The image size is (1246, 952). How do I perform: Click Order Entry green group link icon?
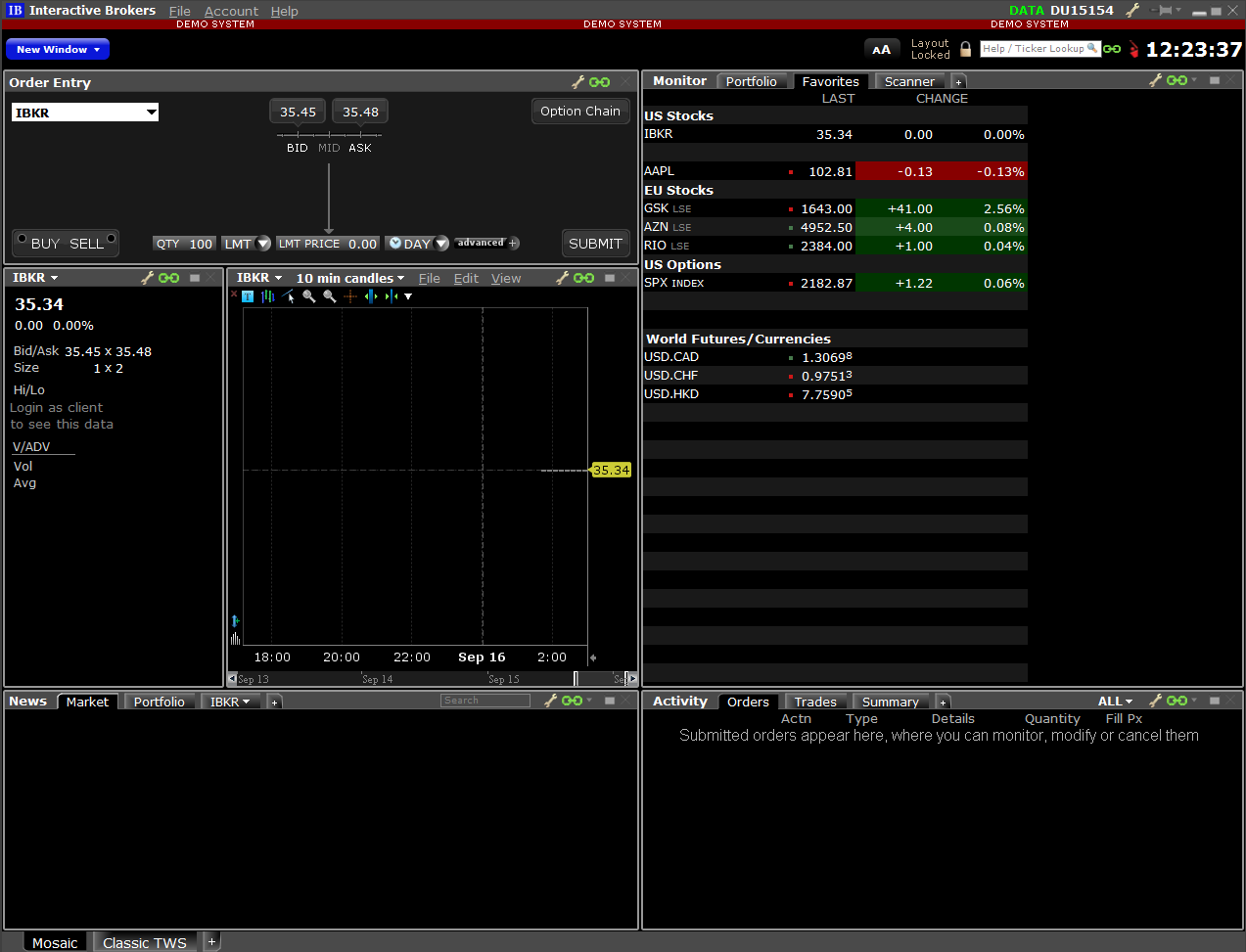click(600, 82)
